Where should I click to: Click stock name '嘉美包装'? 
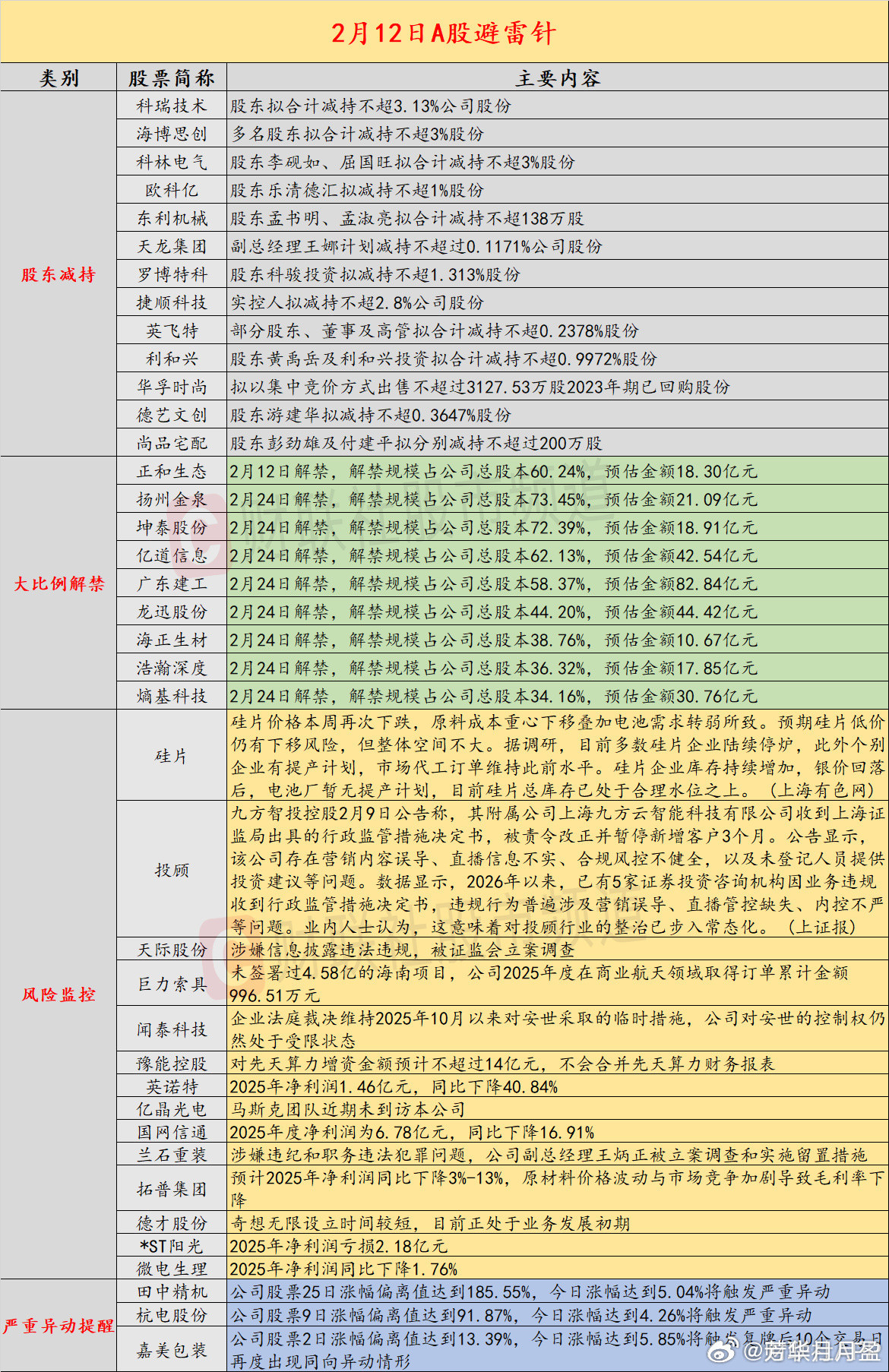tap(172, 1349)
